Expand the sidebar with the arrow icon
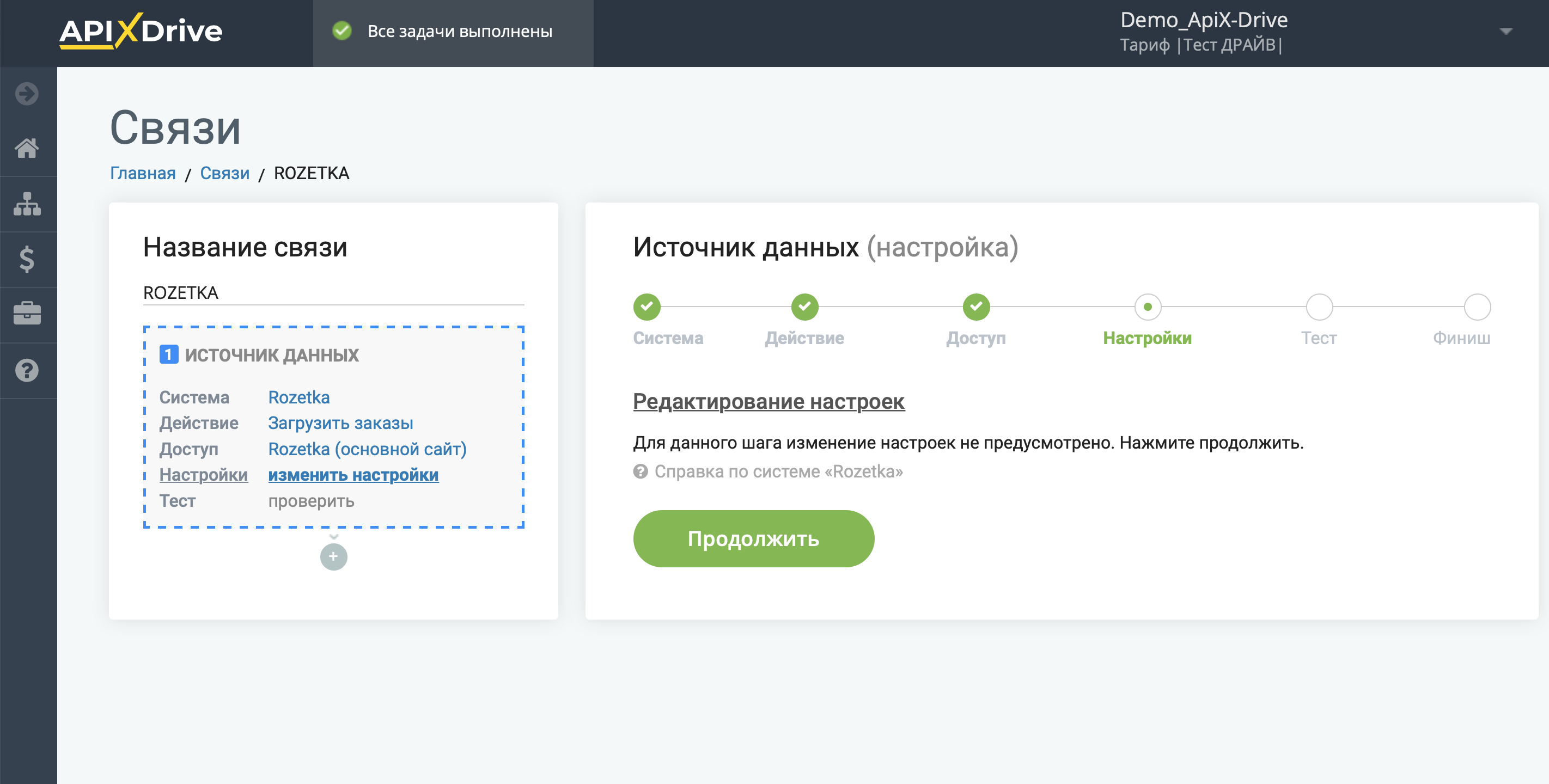 click(27, 94)
